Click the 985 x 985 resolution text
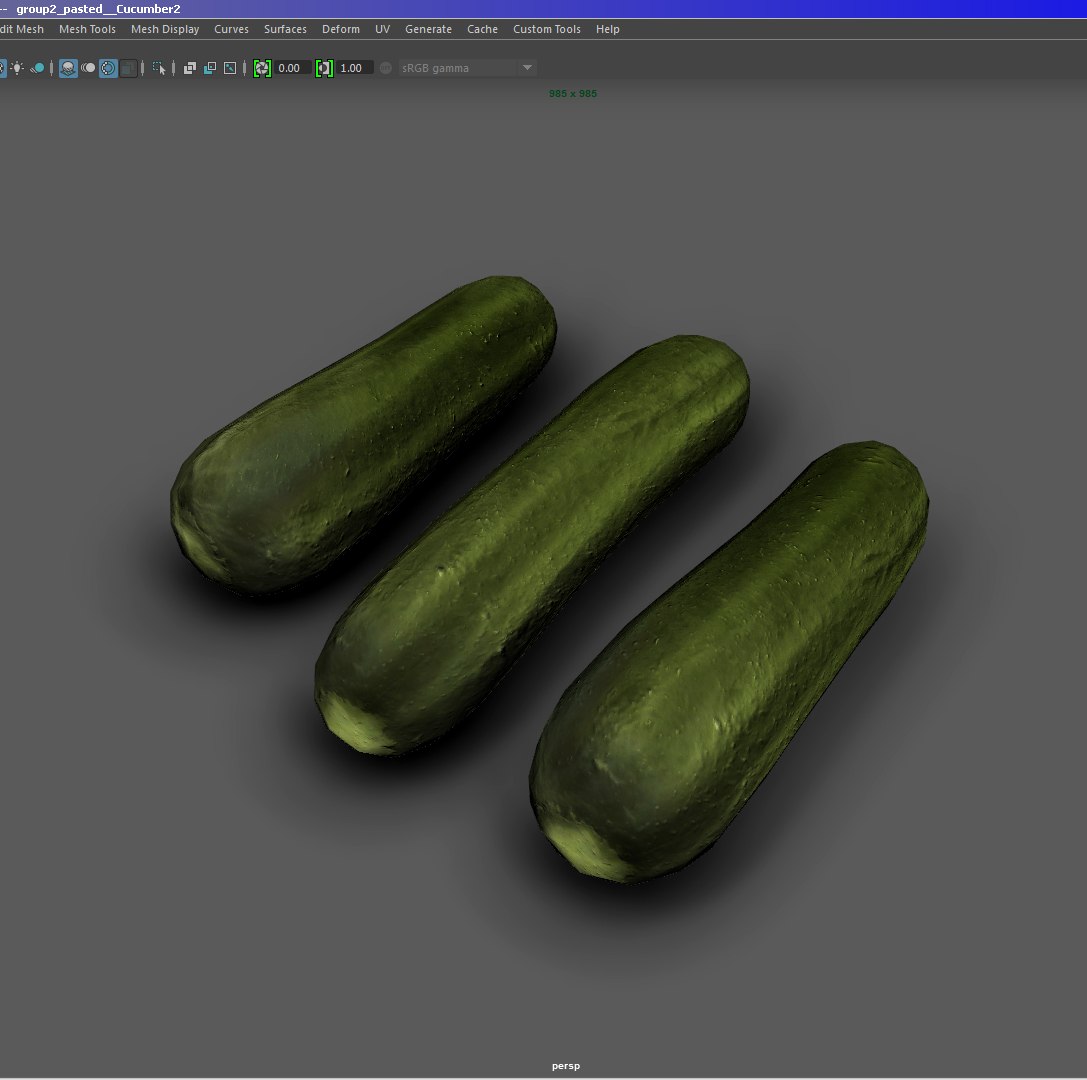 [x=573, y=94]
